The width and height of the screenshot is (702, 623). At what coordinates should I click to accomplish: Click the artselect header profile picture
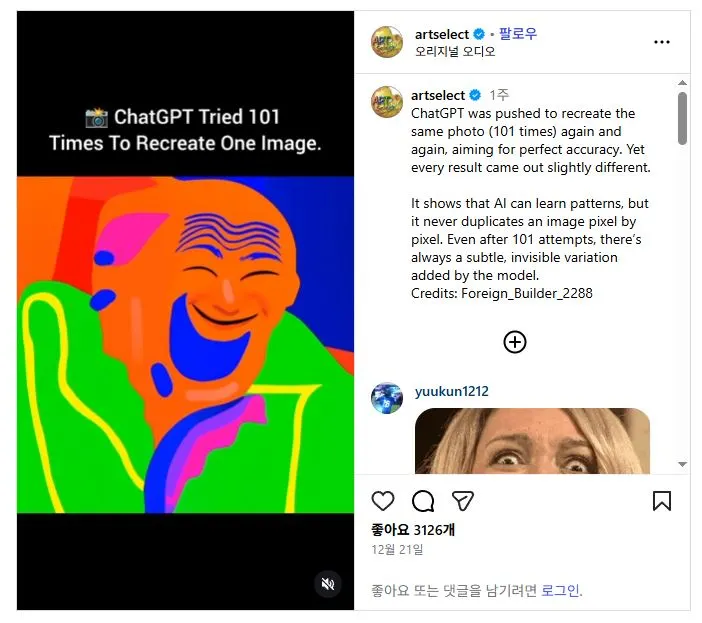click(x=387, y=42)
